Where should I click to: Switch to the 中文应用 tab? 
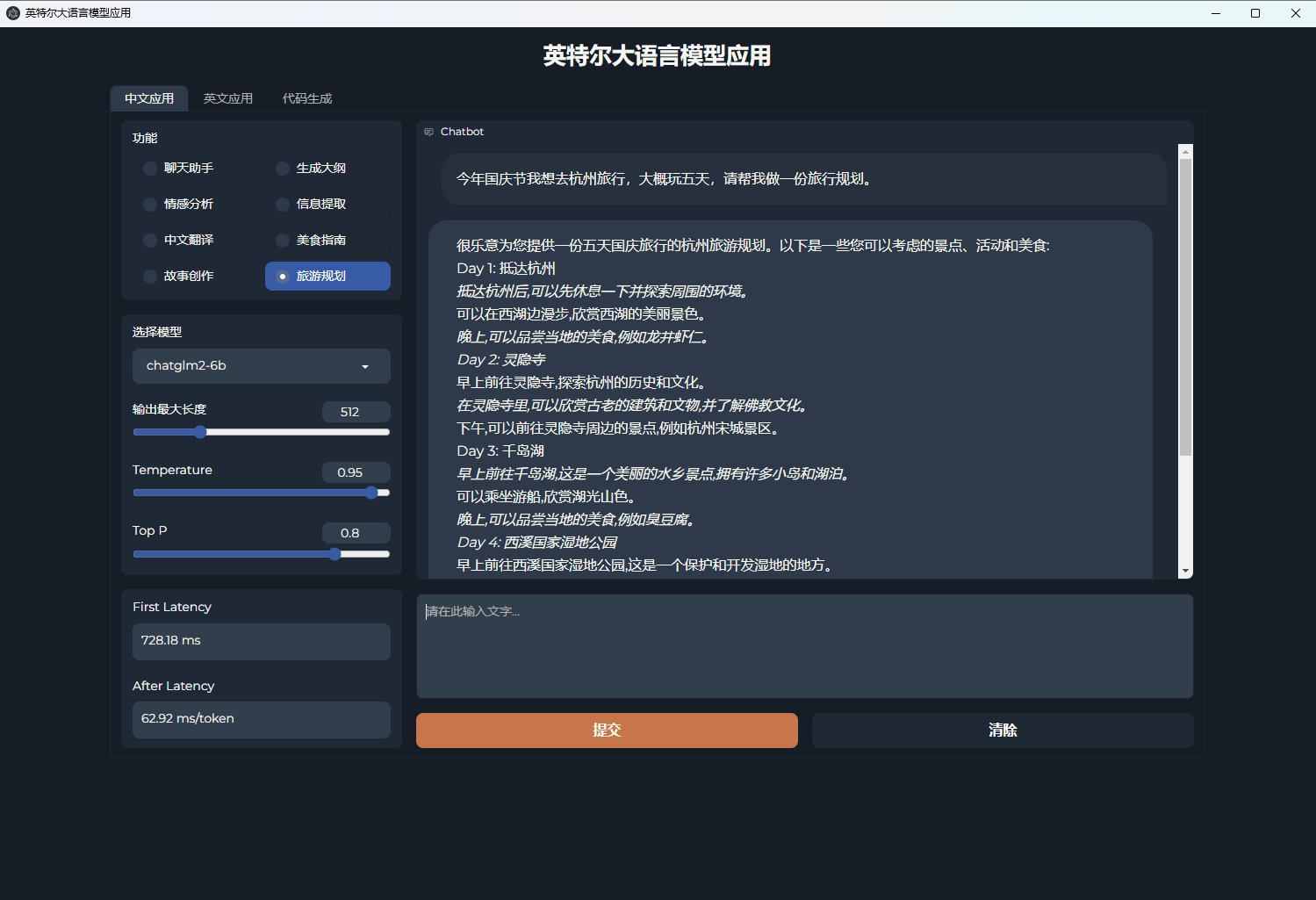click(149, 98)
